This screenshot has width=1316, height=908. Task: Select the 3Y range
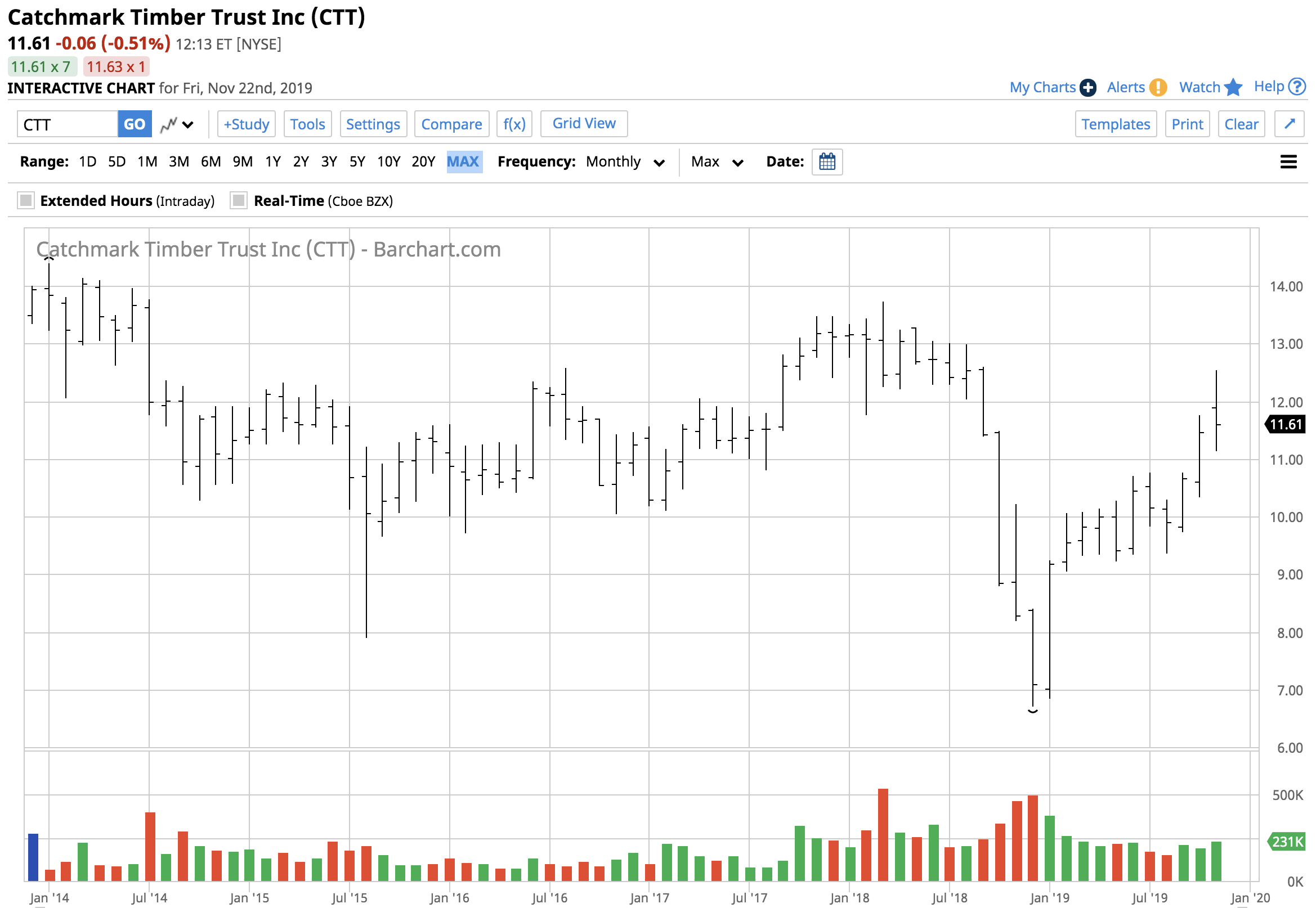coord(329,162)
